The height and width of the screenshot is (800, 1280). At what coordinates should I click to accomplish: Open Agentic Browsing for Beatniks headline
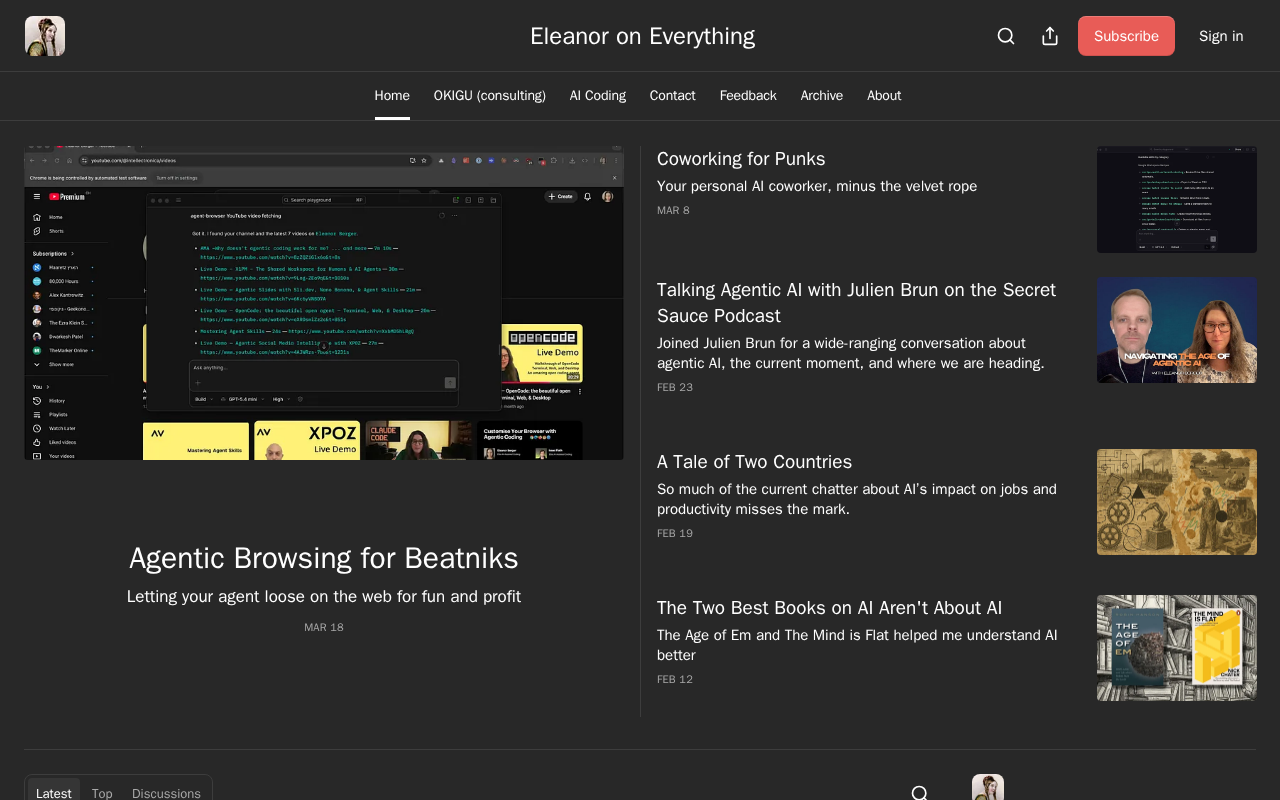tap(324, 558)
